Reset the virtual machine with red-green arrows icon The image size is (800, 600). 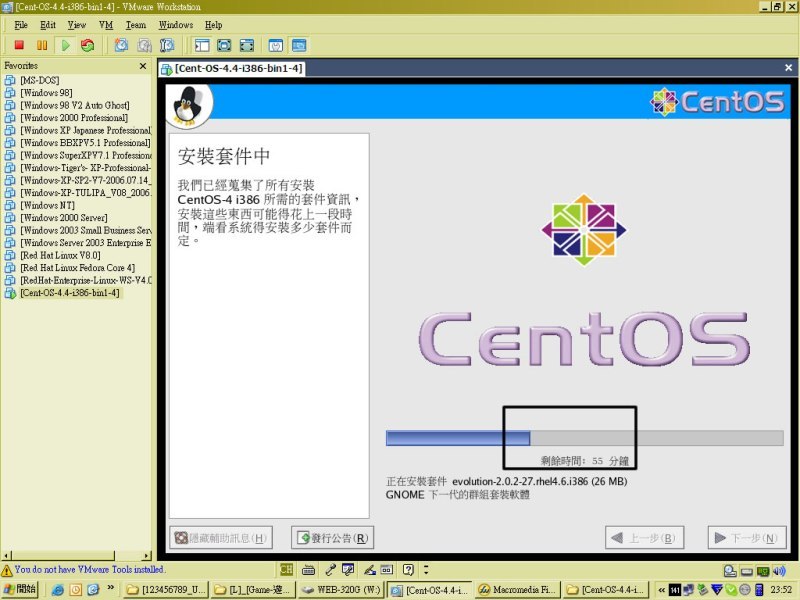[88, 45]
